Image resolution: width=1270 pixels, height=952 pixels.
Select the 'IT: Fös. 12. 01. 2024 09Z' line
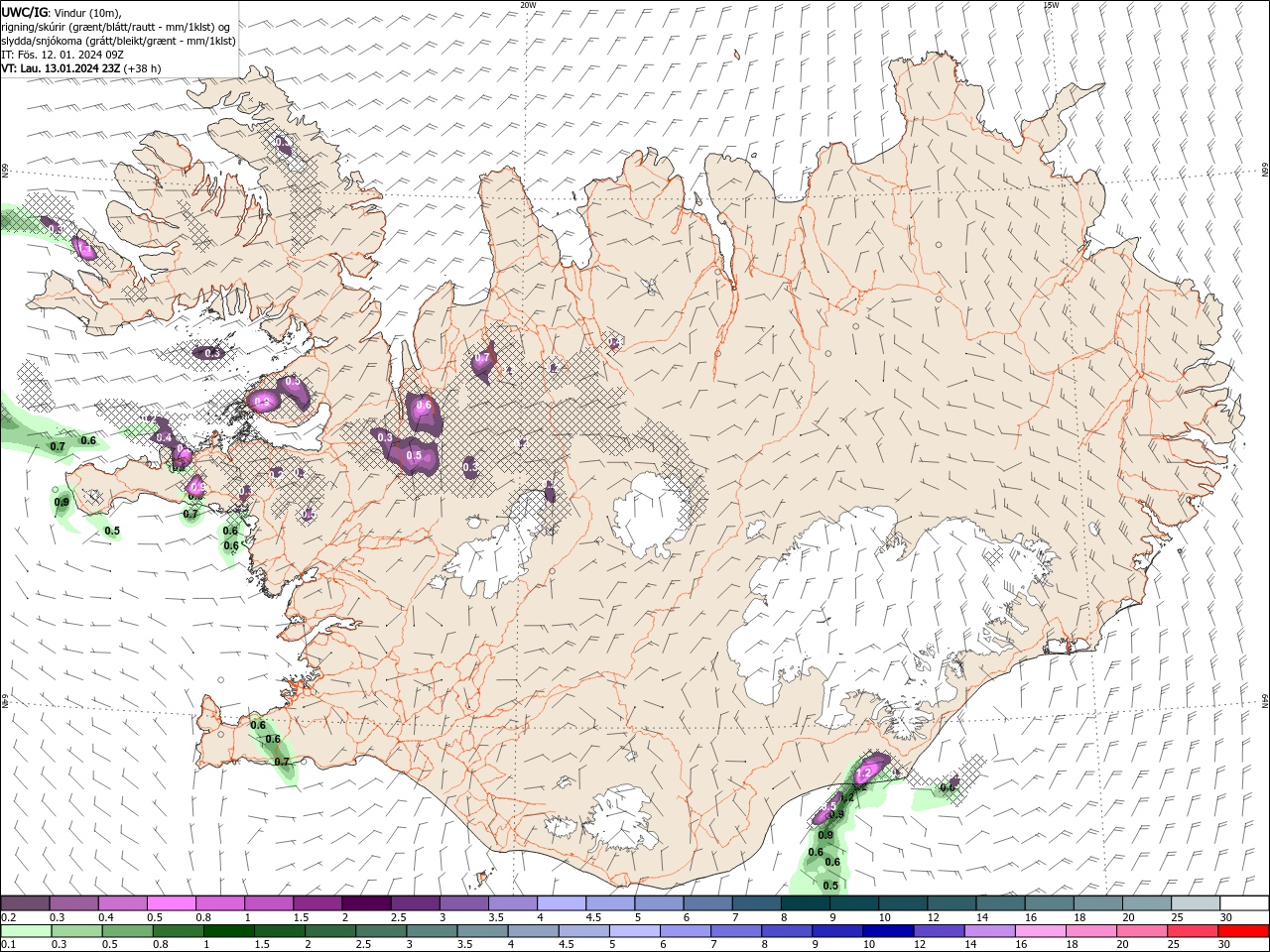click(x=63, y=55)
